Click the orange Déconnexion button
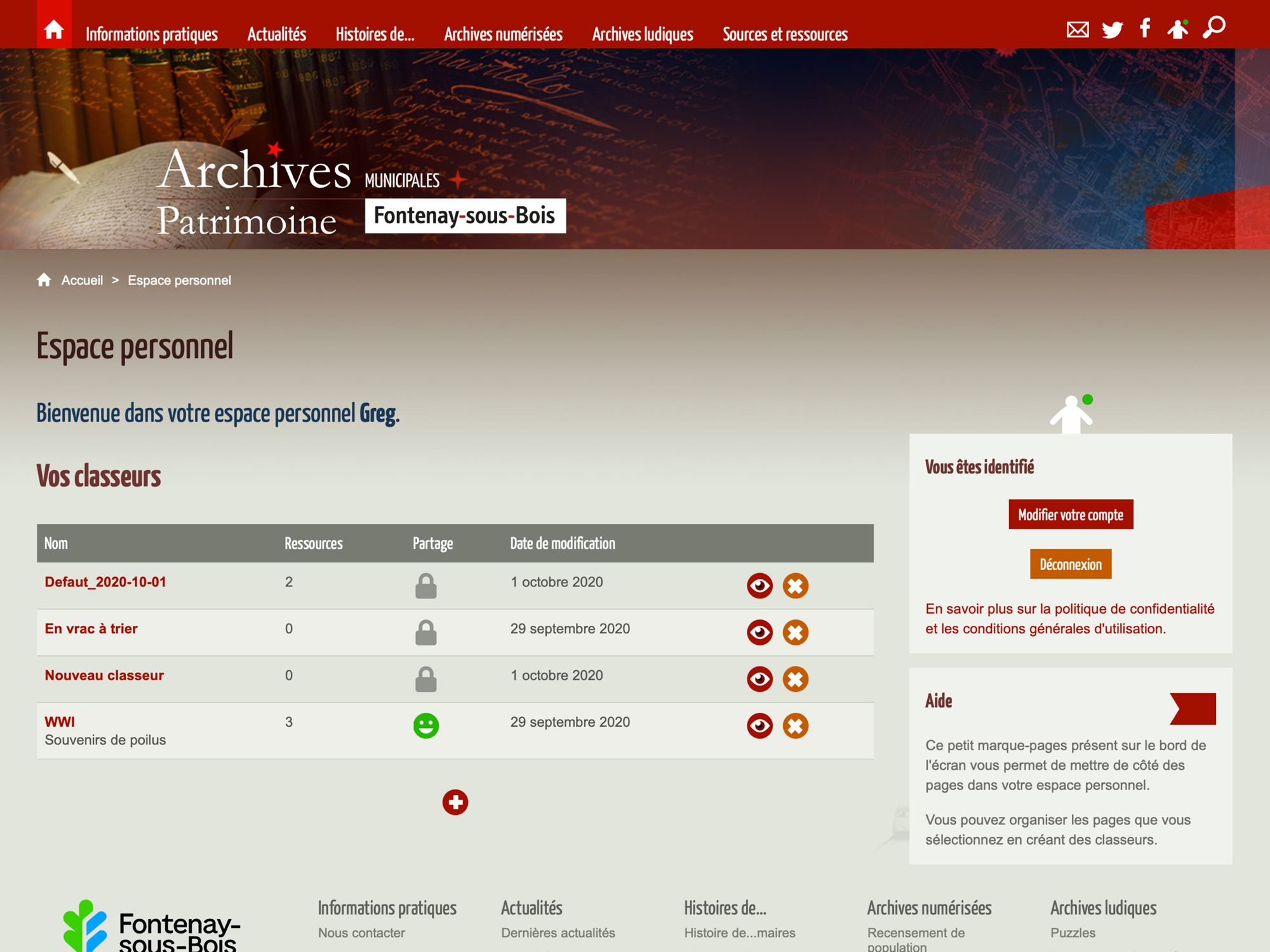The height and width of the screenshot is (952, 1270). pos(1071,564)
